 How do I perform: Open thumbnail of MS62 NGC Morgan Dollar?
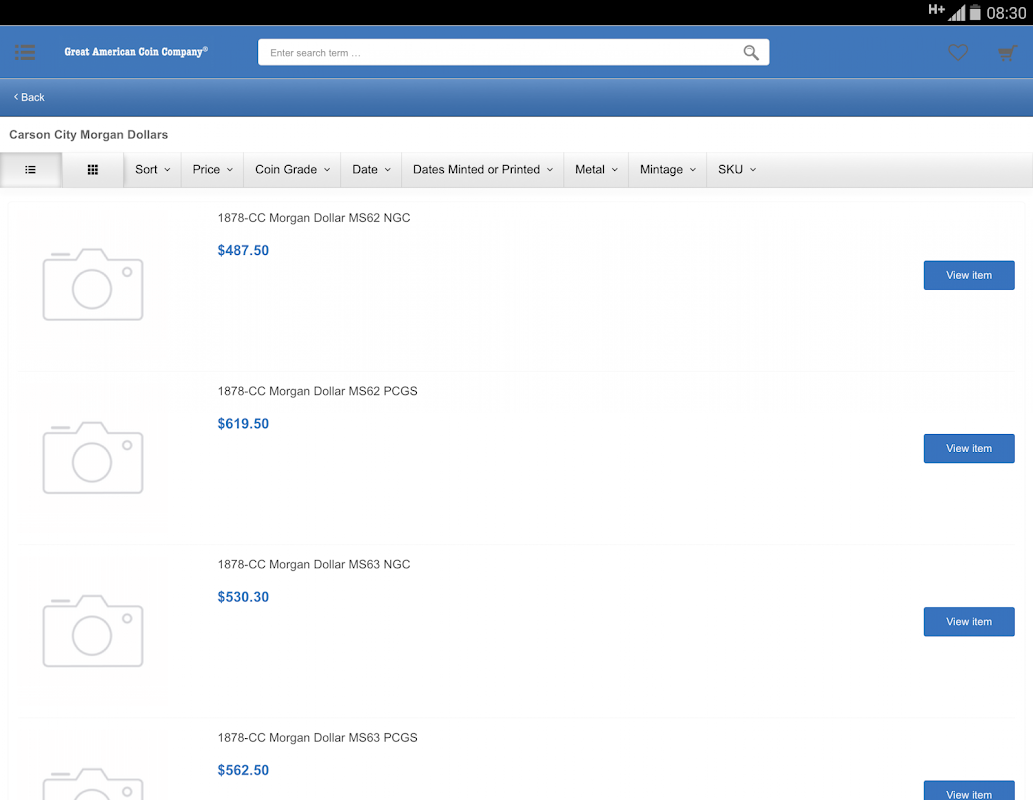(x=93, y=284)
